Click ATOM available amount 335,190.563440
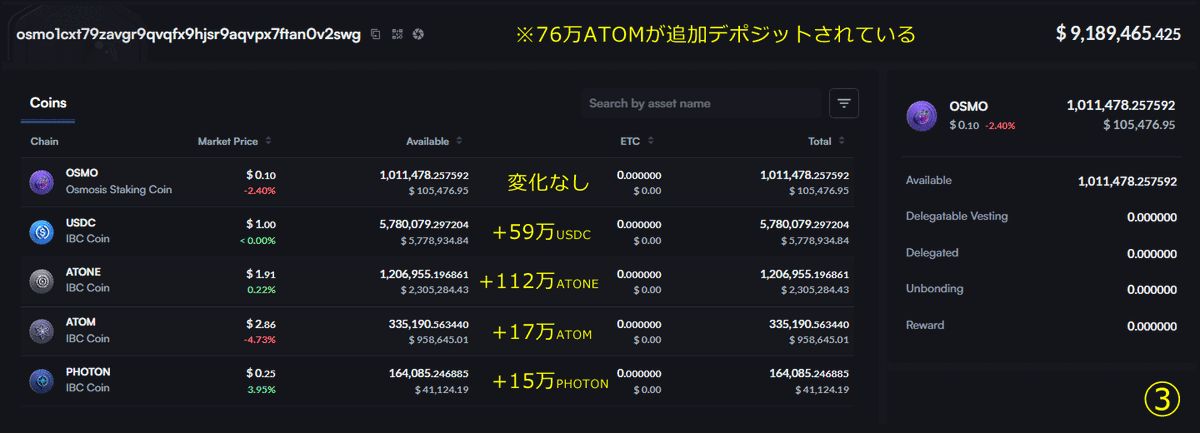This screenshot has height=433, width=1200. click(428, 323)
